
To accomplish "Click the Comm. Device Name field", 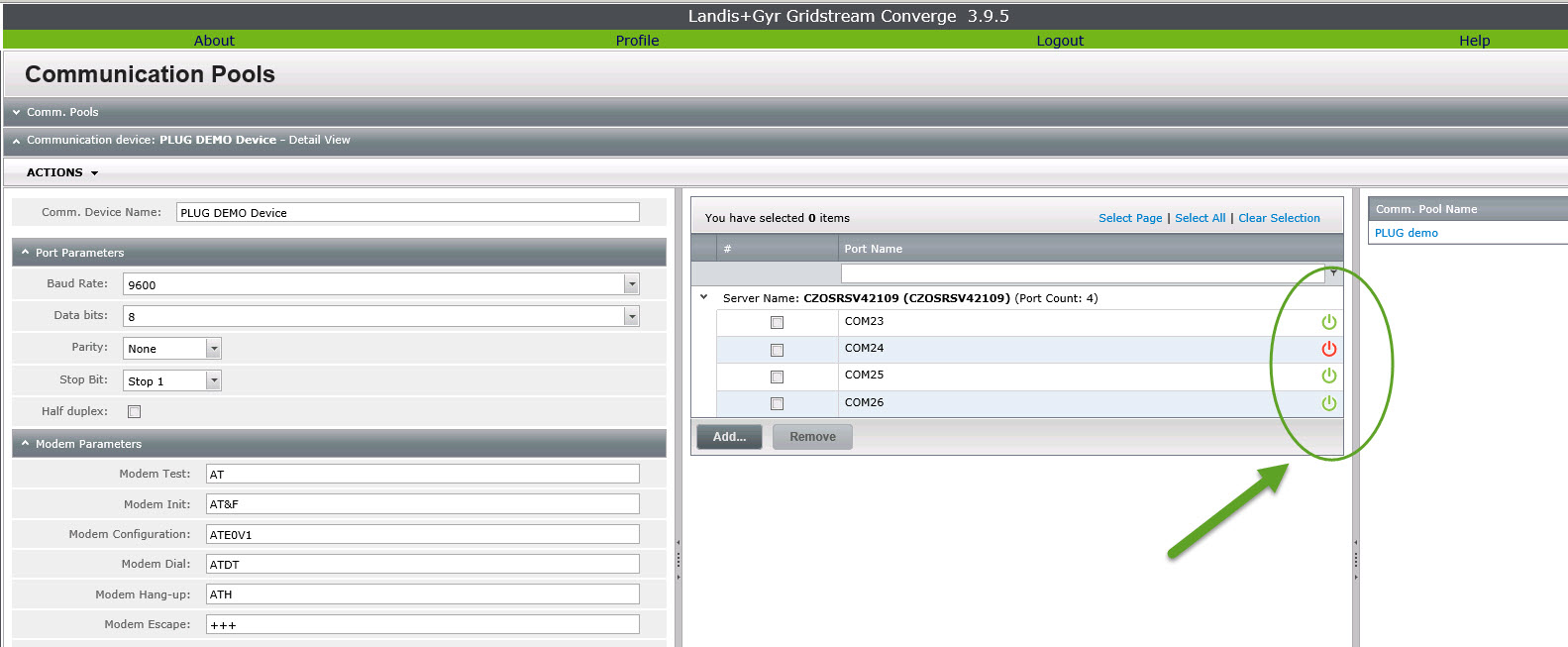I will coord(408,212).
